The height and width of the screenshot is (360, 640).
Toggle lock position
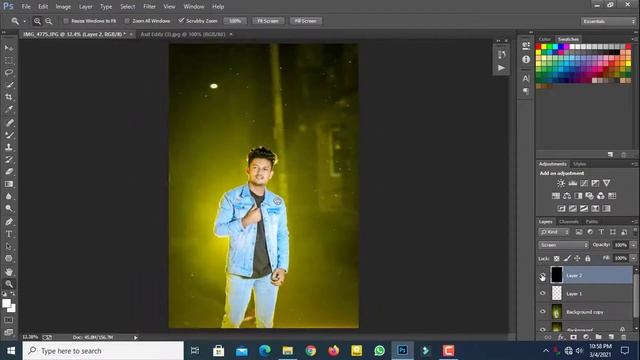[x=577, y=258]
